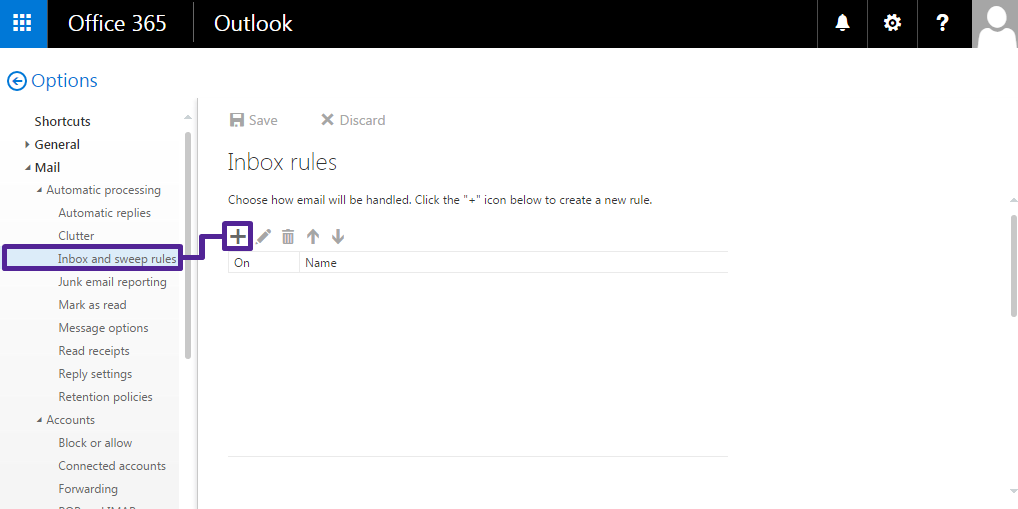Screen dimensions: 1018x509
Task: Add a new inbox rule with plus icon
Action: [238, 236]
